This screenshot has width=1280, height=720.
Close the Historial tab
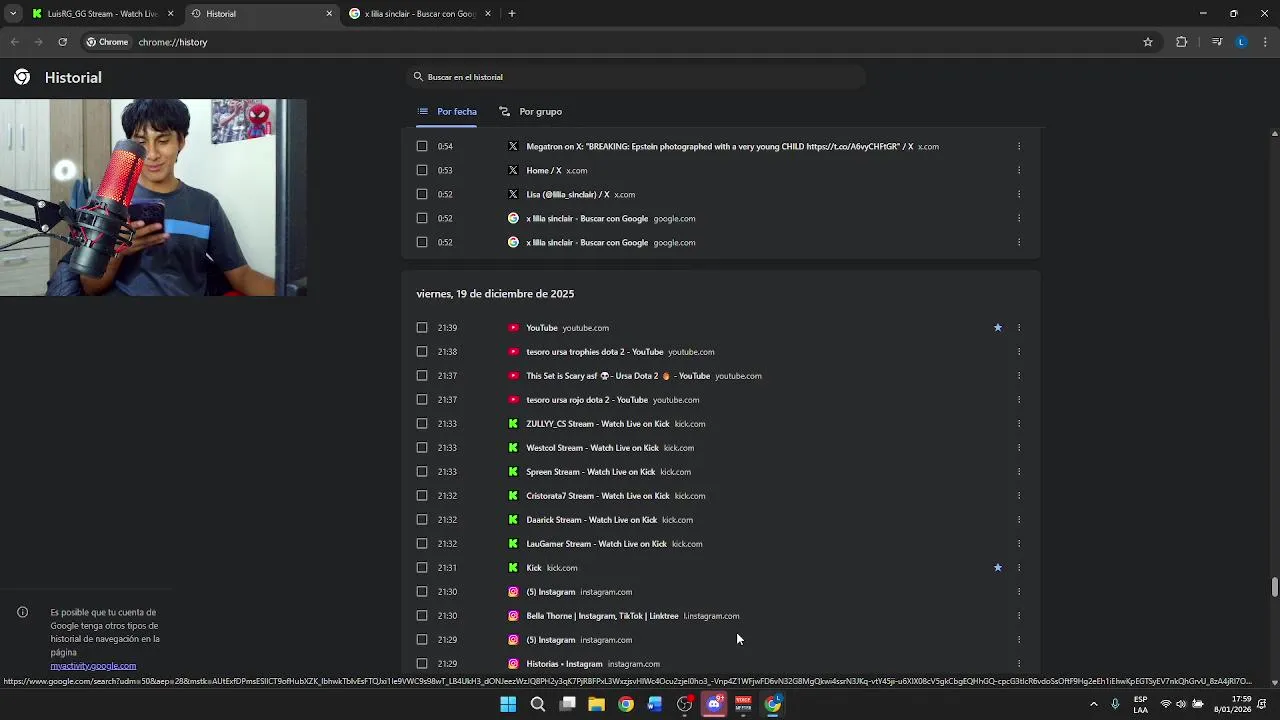click(x=329, y=14)
